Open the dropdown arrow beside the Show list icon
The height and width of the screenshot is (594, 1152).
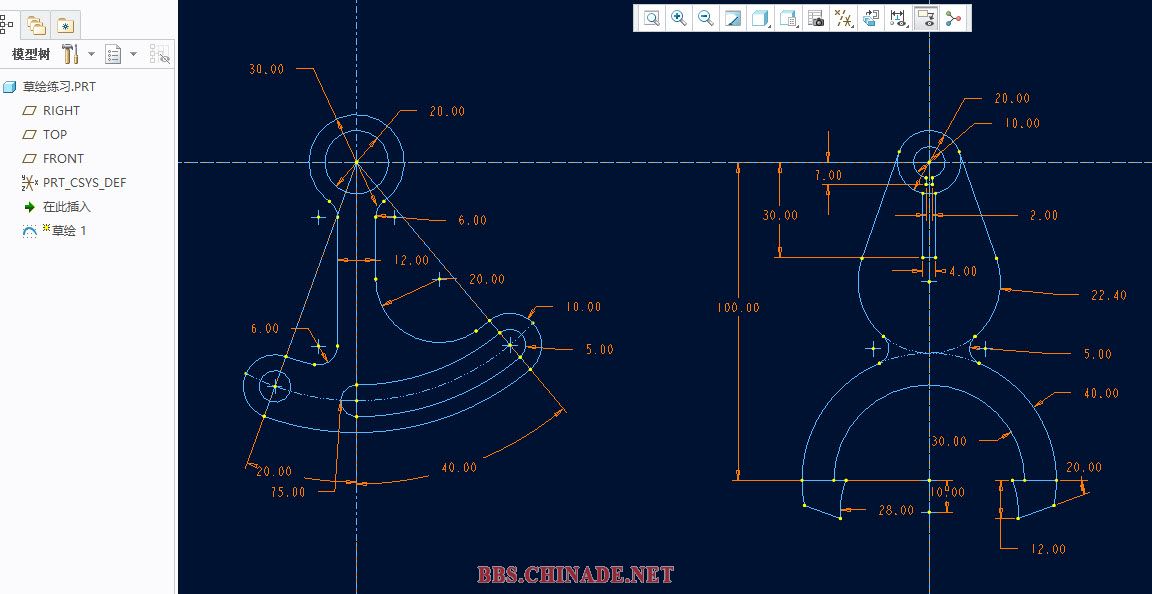[x=133, y=54]
